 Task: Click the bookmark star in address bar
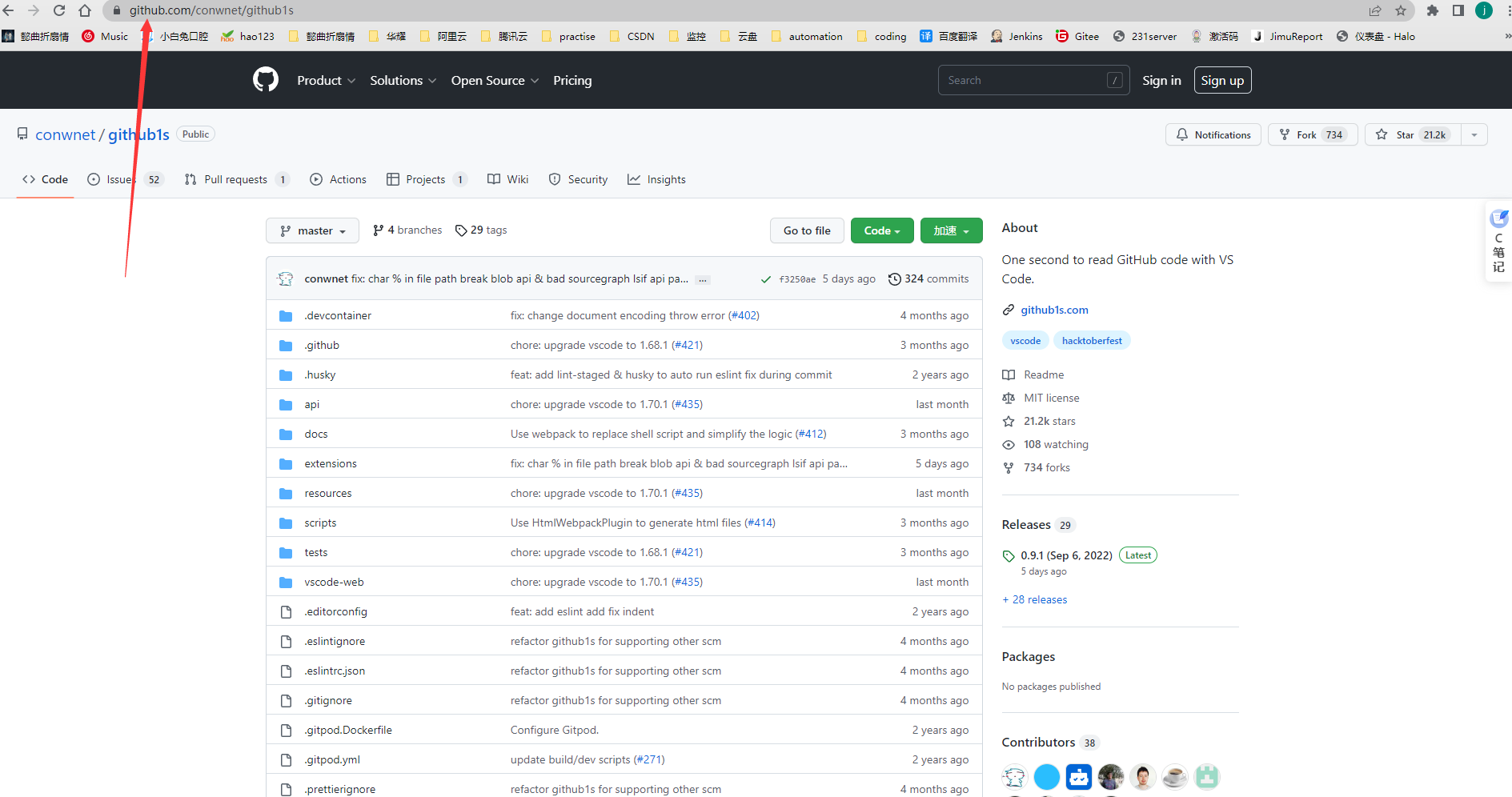pos(1402,10)
